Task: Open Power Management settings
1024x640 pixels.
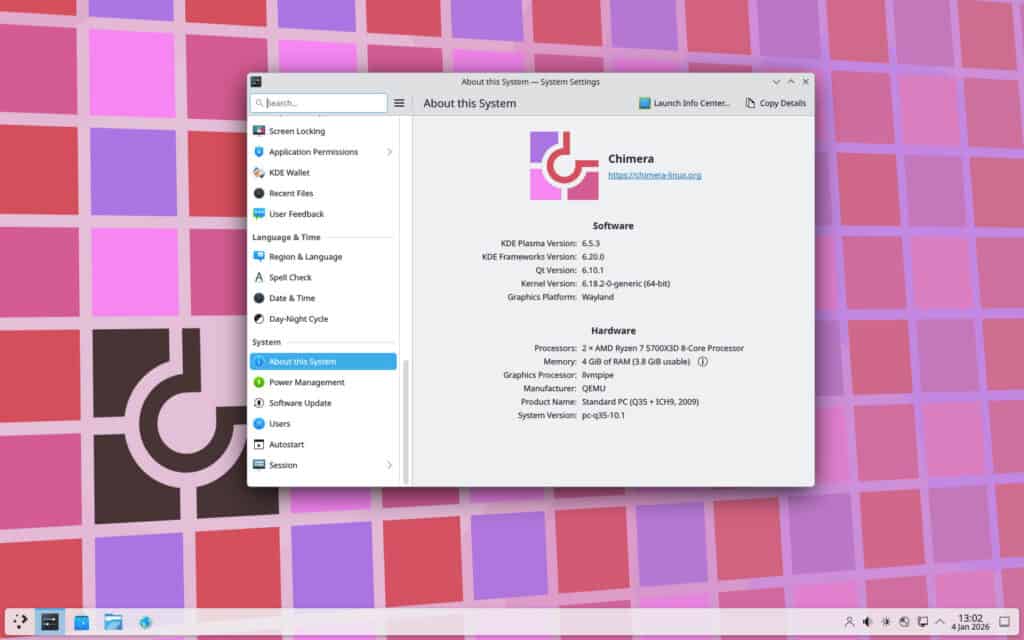Action: (x=303, y=382)
